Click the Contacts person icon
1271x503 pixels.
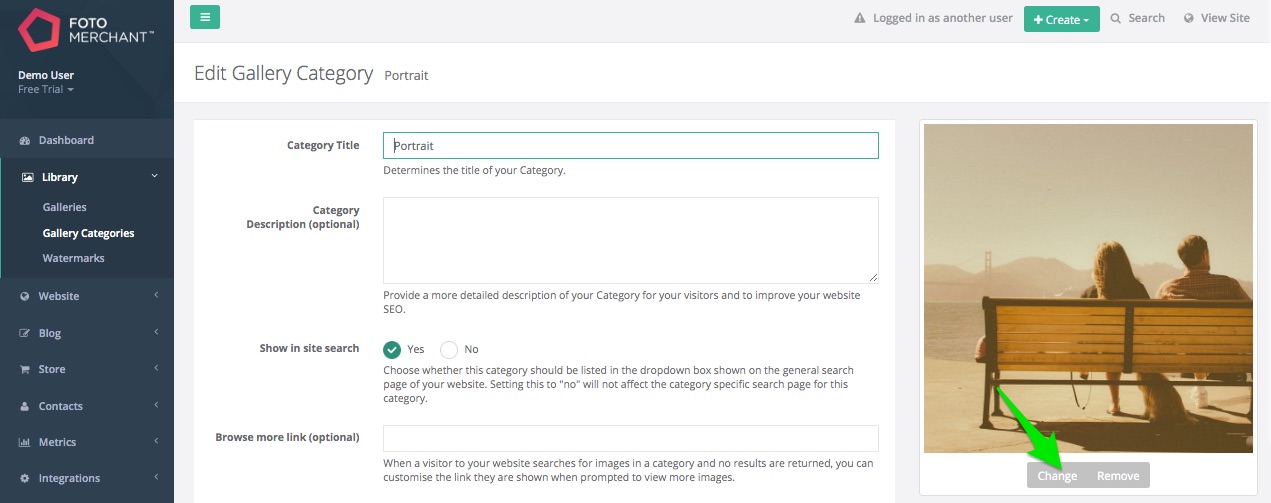coord(25,407)
